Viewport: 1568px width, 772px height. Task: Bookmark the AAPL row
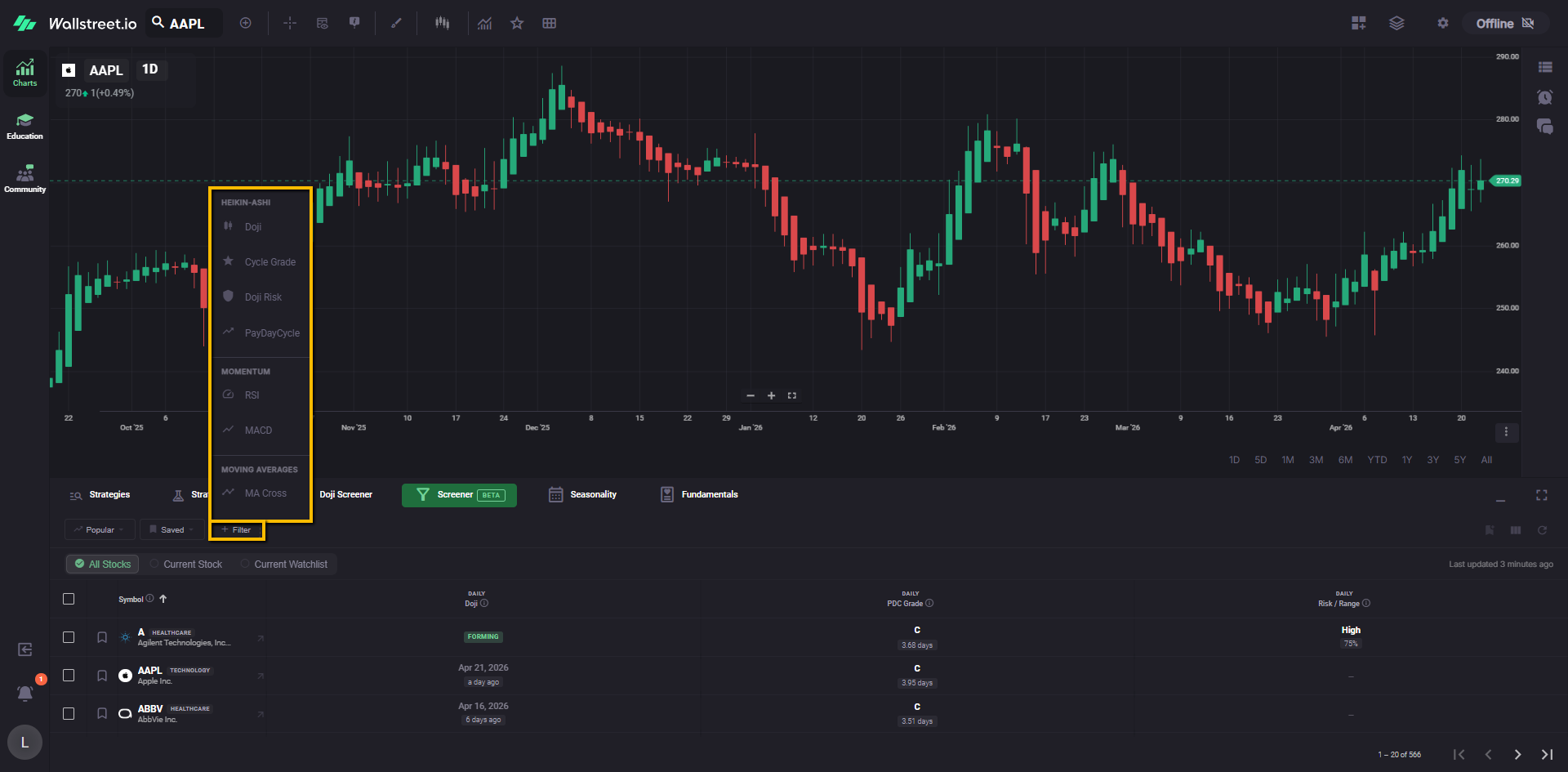[x=102, y=676]
